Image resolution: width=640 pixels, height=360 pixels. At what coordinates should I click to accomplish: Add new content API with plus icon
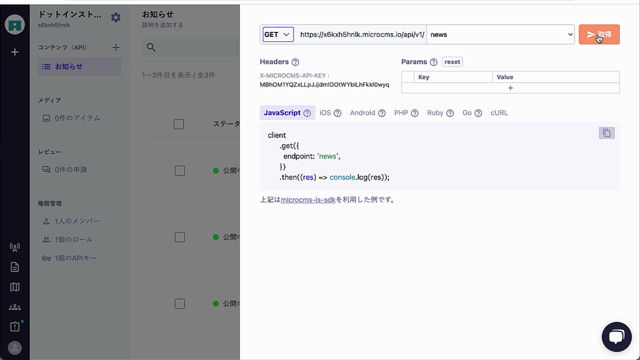coord(116,48)
